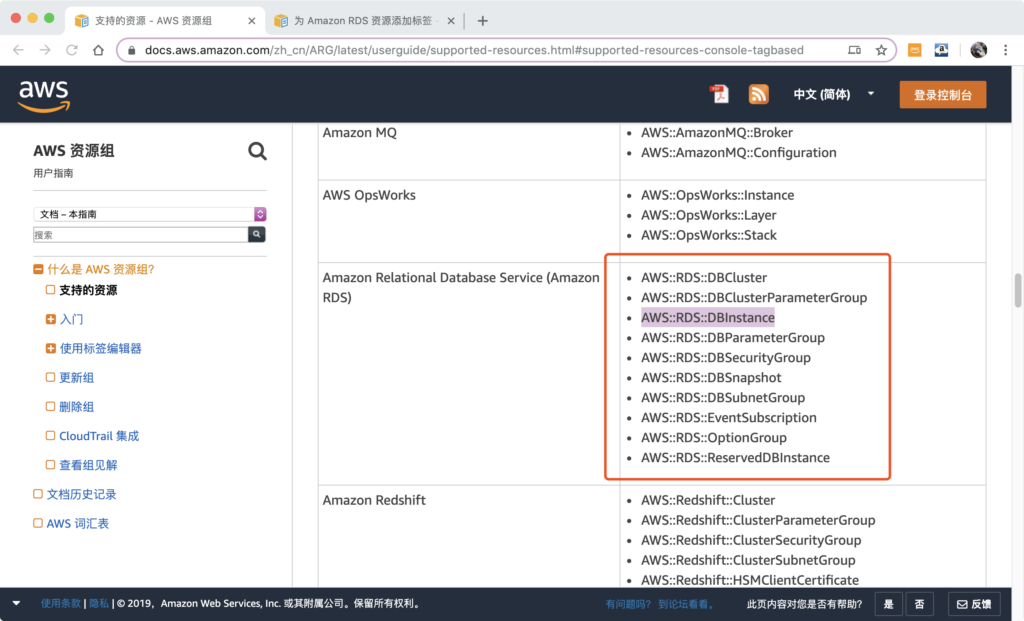Image resolution: width=1024 pixels, height=621 pixels.
Task: Click AWS::Redshift::Cluster list entry
Action: (x=707, y=500)
